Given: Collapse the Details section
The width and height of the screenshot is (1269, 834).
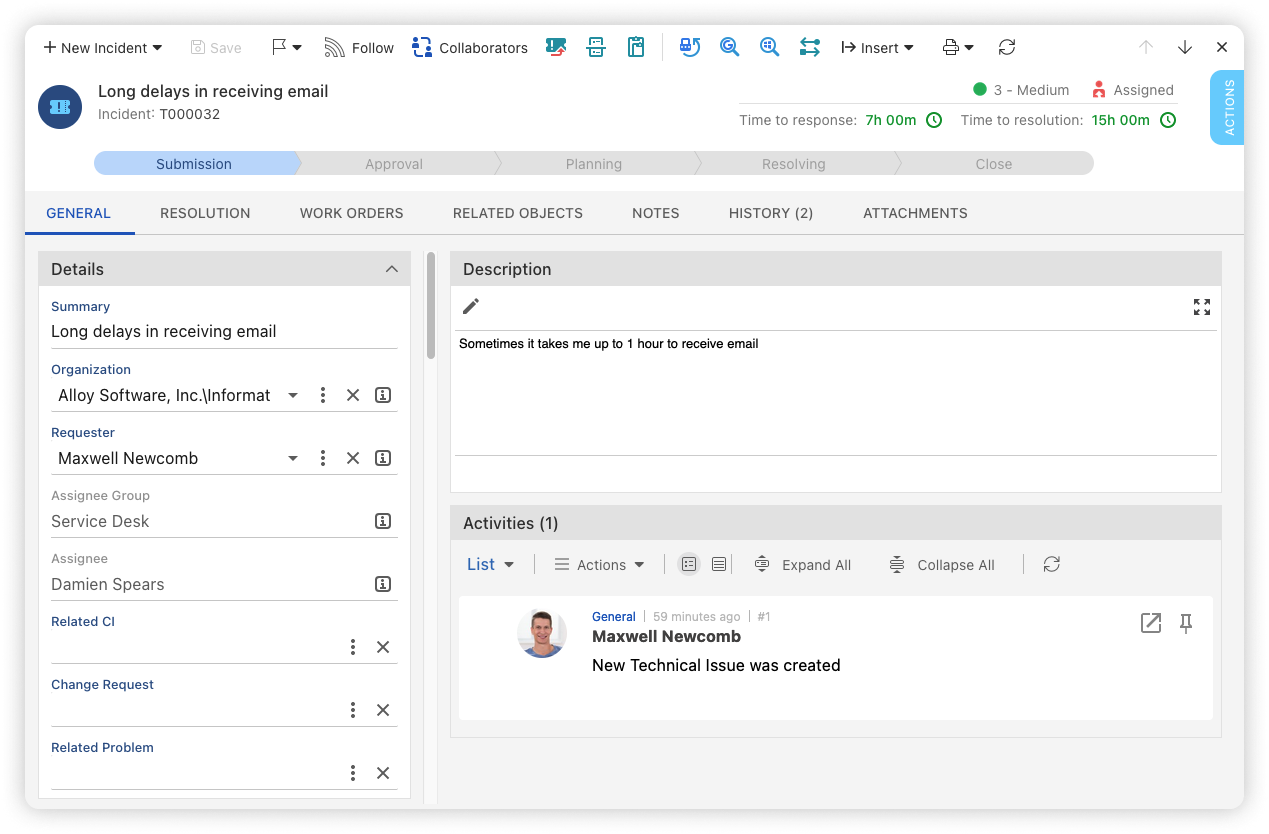Looking at the screenshot, I should tap(392, 269).
